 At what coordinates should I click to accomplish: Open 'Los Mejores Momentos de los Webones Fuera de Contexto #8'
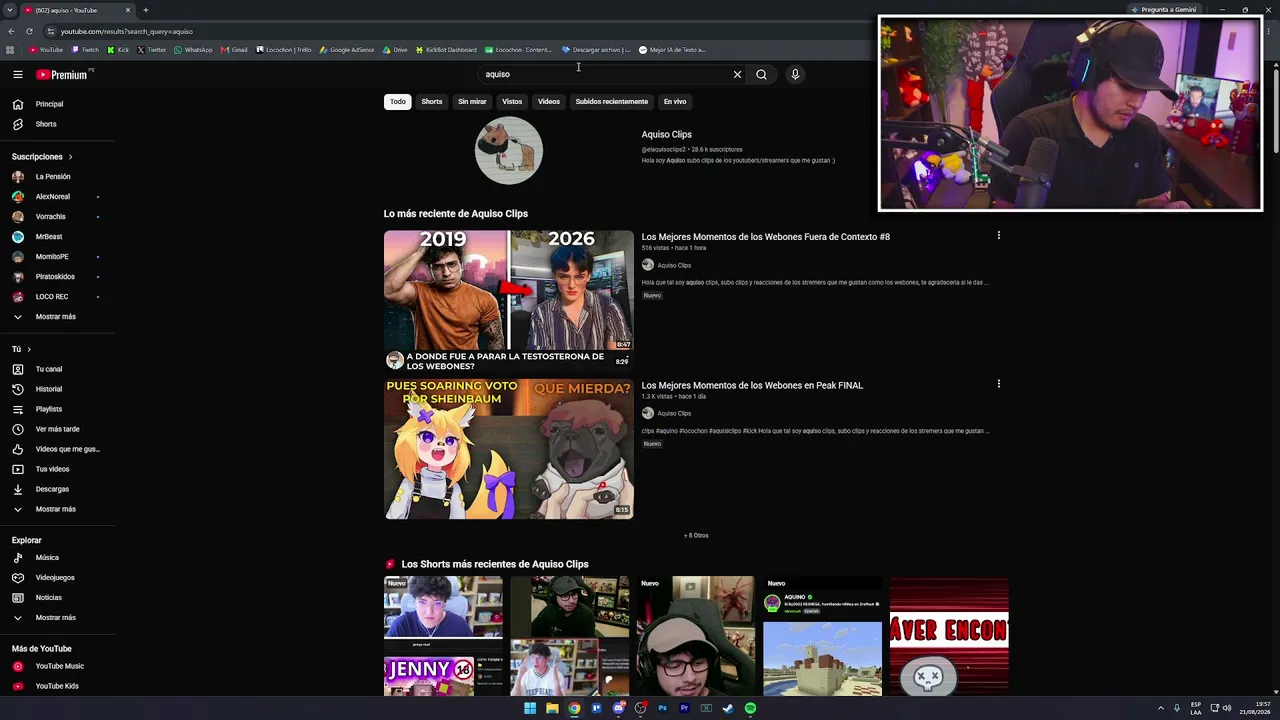[x=766, y=237]
